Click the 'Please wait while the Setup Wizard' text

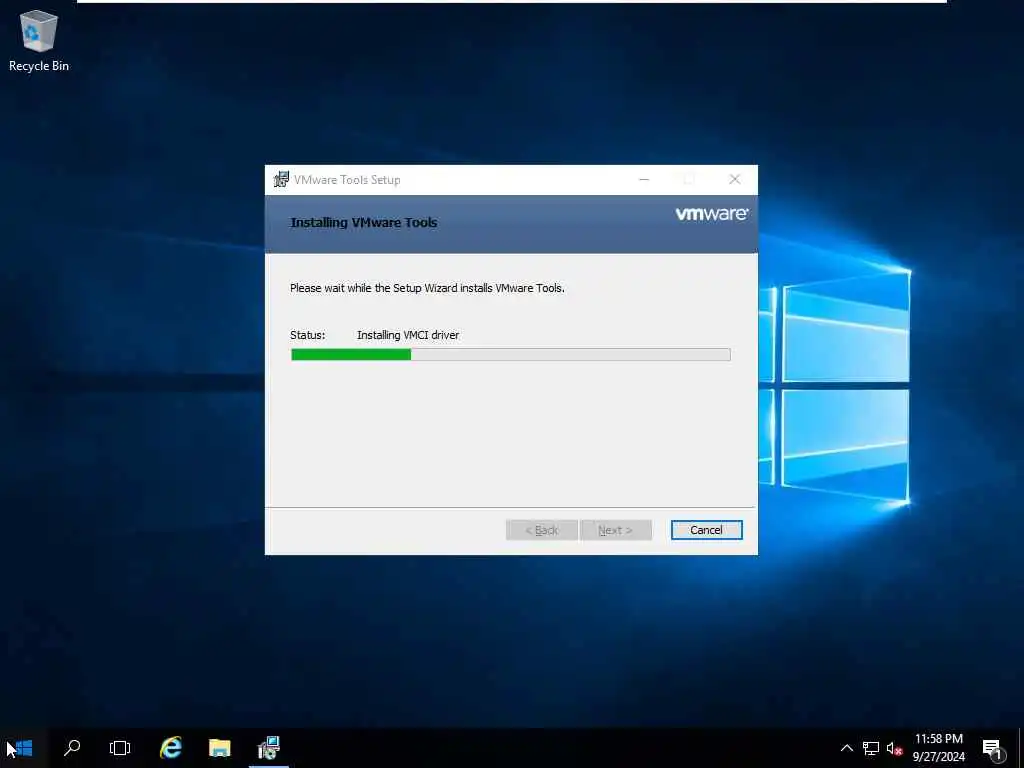pos(427,288)
